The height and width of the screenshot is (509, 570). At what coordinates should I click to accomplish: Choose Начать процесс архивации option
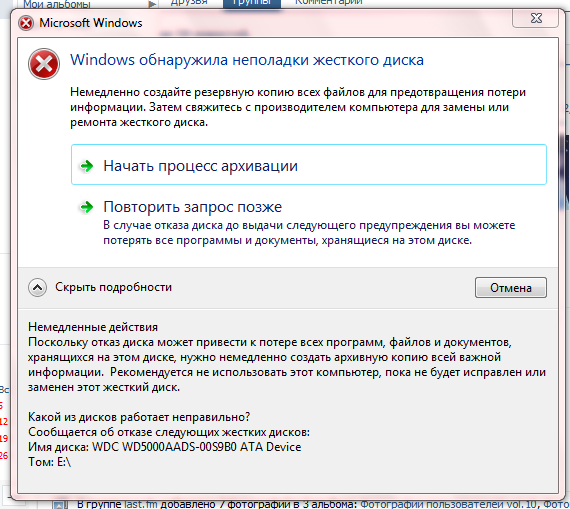point(309,165)
